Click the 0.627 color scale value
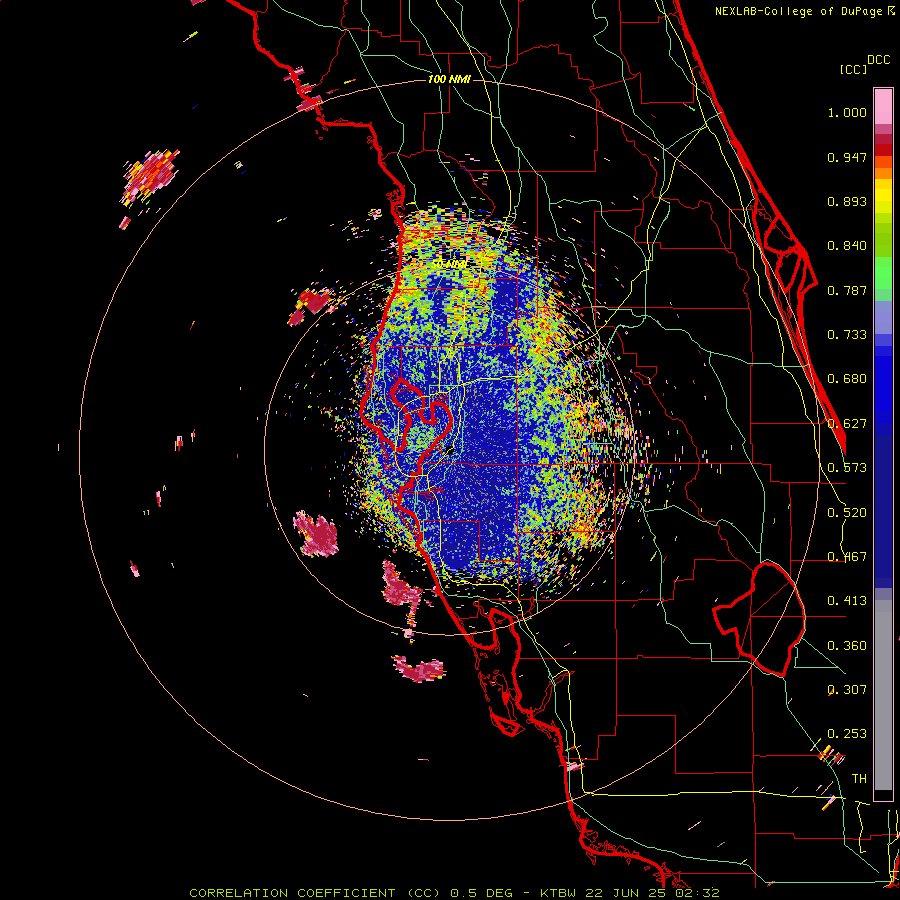The width and height of the screenshot is (900, 900). click(x=847, y=424)
